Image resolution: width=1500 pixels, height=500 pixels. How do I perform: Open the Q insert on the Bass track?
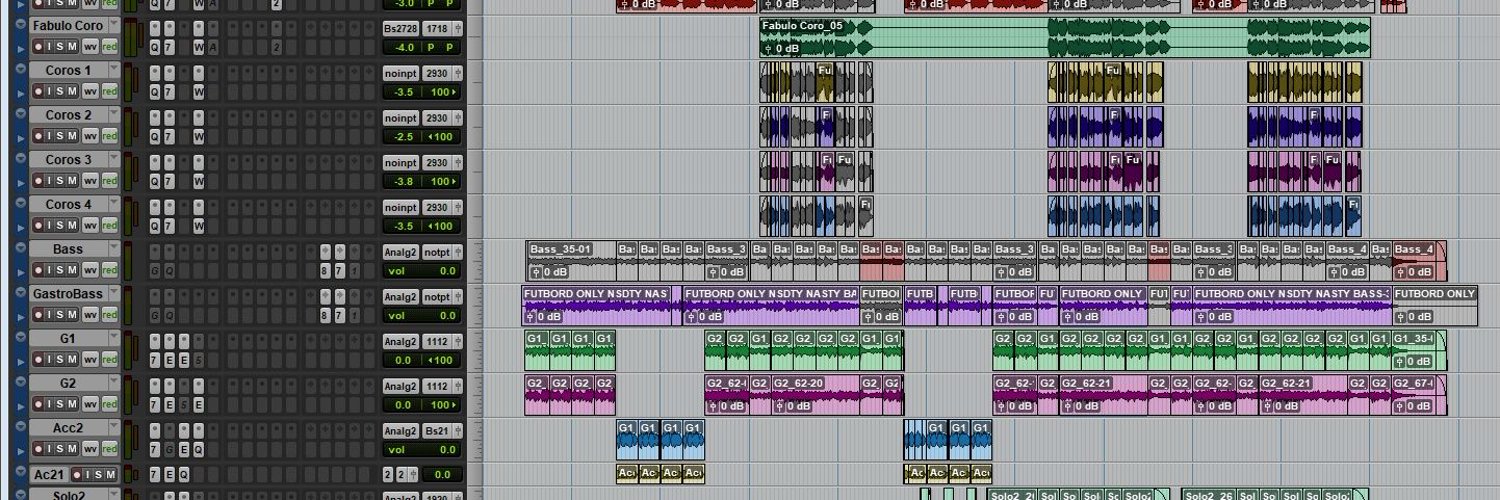(170, 271)
